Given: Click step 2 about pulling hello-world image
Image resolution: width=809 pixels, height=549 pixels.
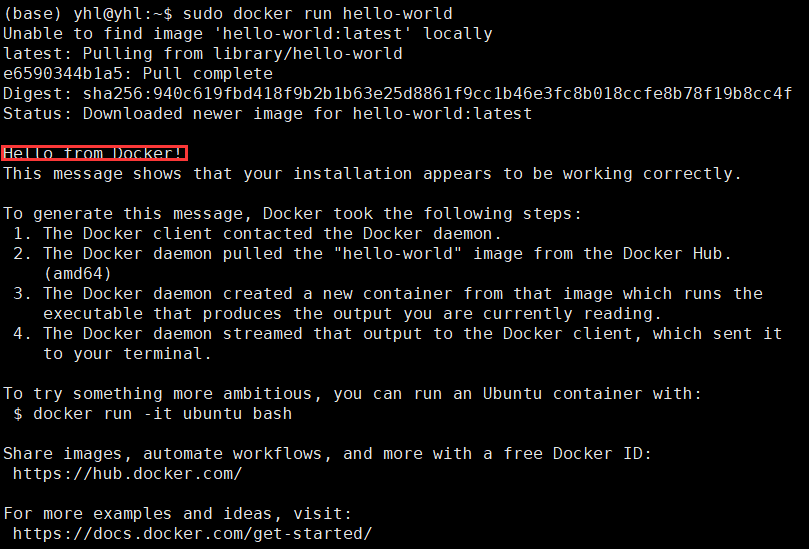Looking at the screenshot, I should [380, 253].
